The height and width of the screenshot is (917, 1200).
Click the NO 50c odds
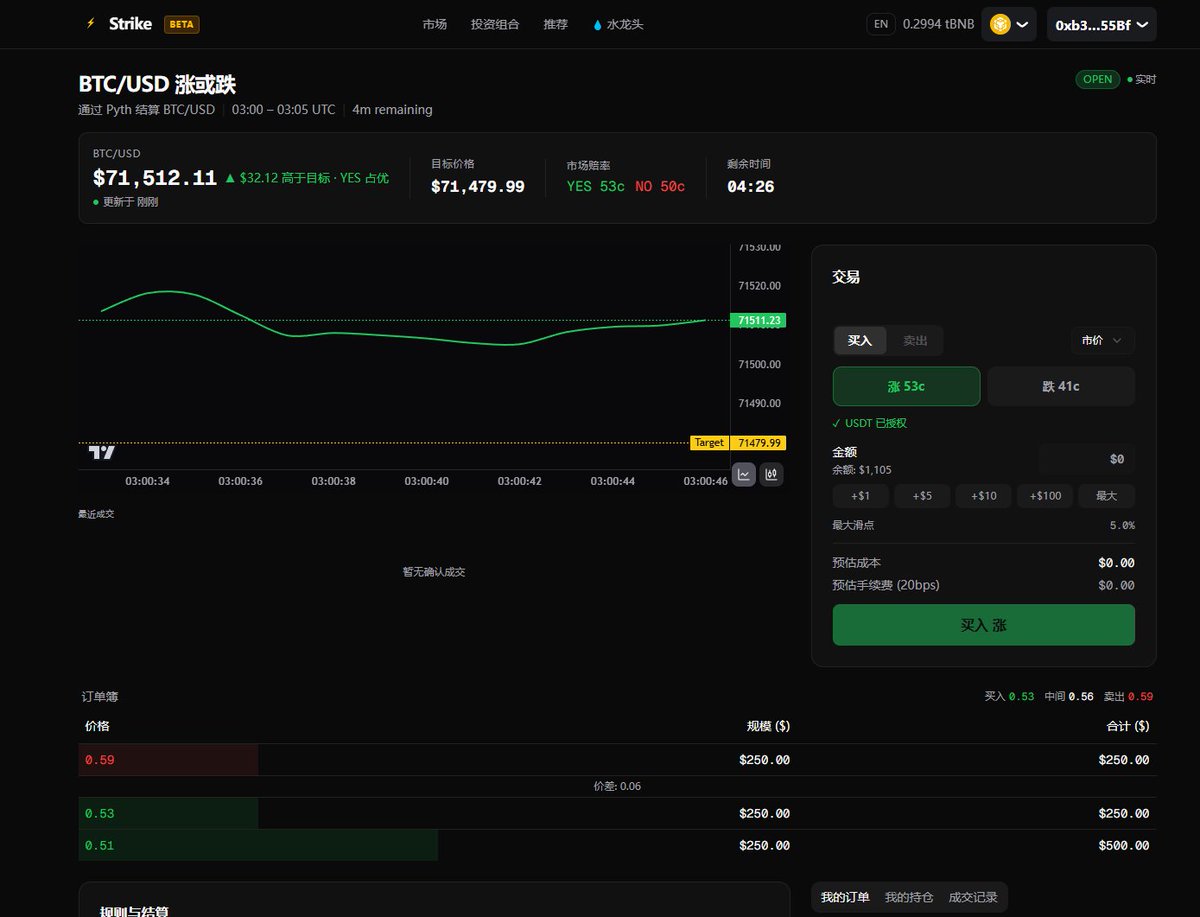coord(660,187)
